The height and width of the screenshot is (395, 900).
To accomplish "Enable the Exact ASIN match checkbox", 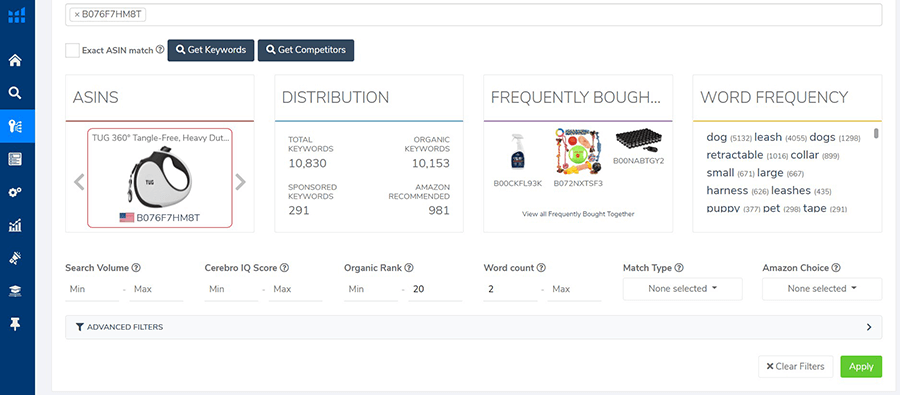I will [72, 51].
